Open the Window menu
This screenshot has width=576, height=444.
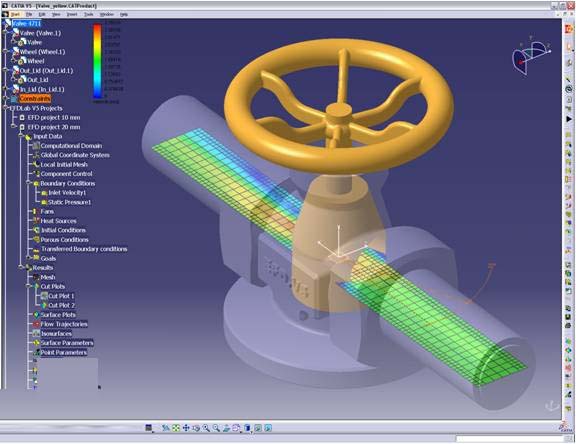click(x=107, y=14)
